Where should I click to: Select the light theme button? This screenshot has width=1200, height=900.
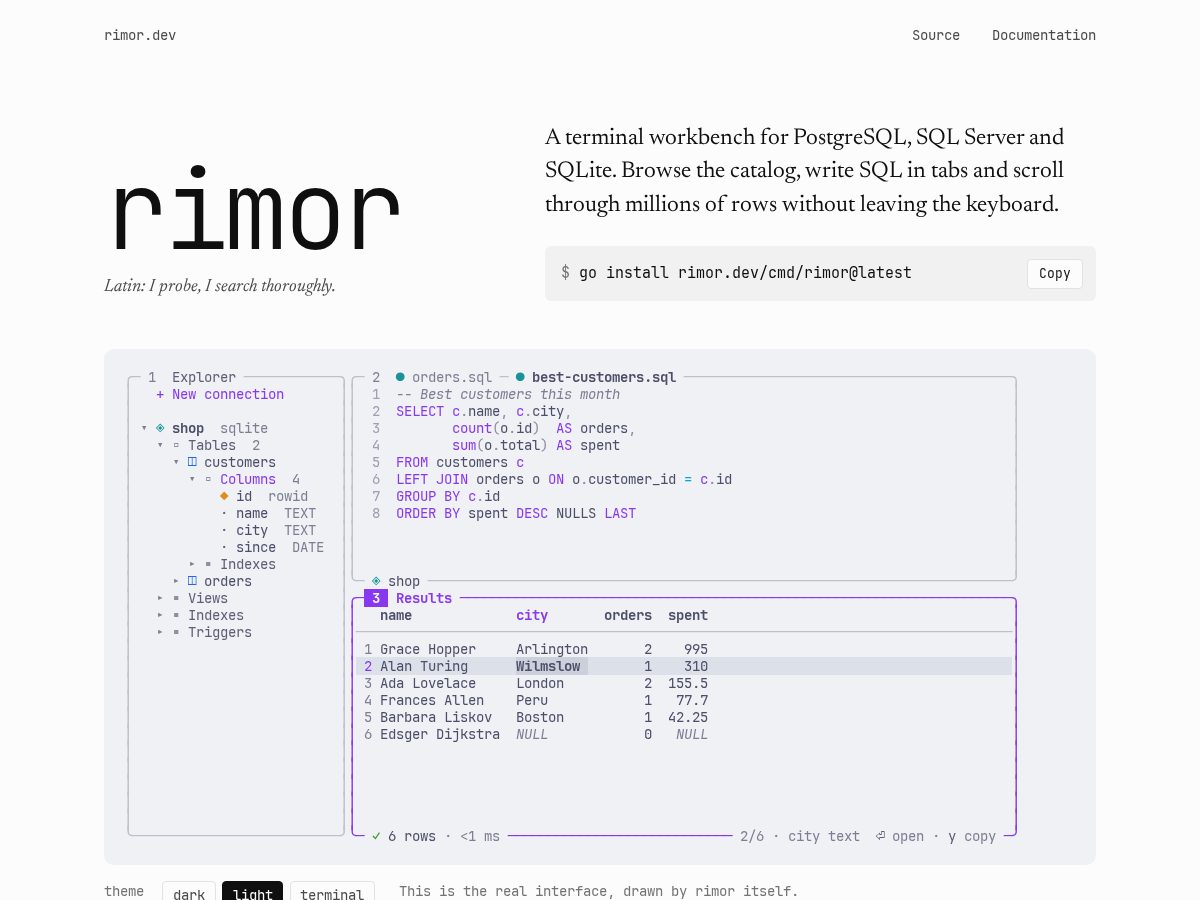click(253, 893)
